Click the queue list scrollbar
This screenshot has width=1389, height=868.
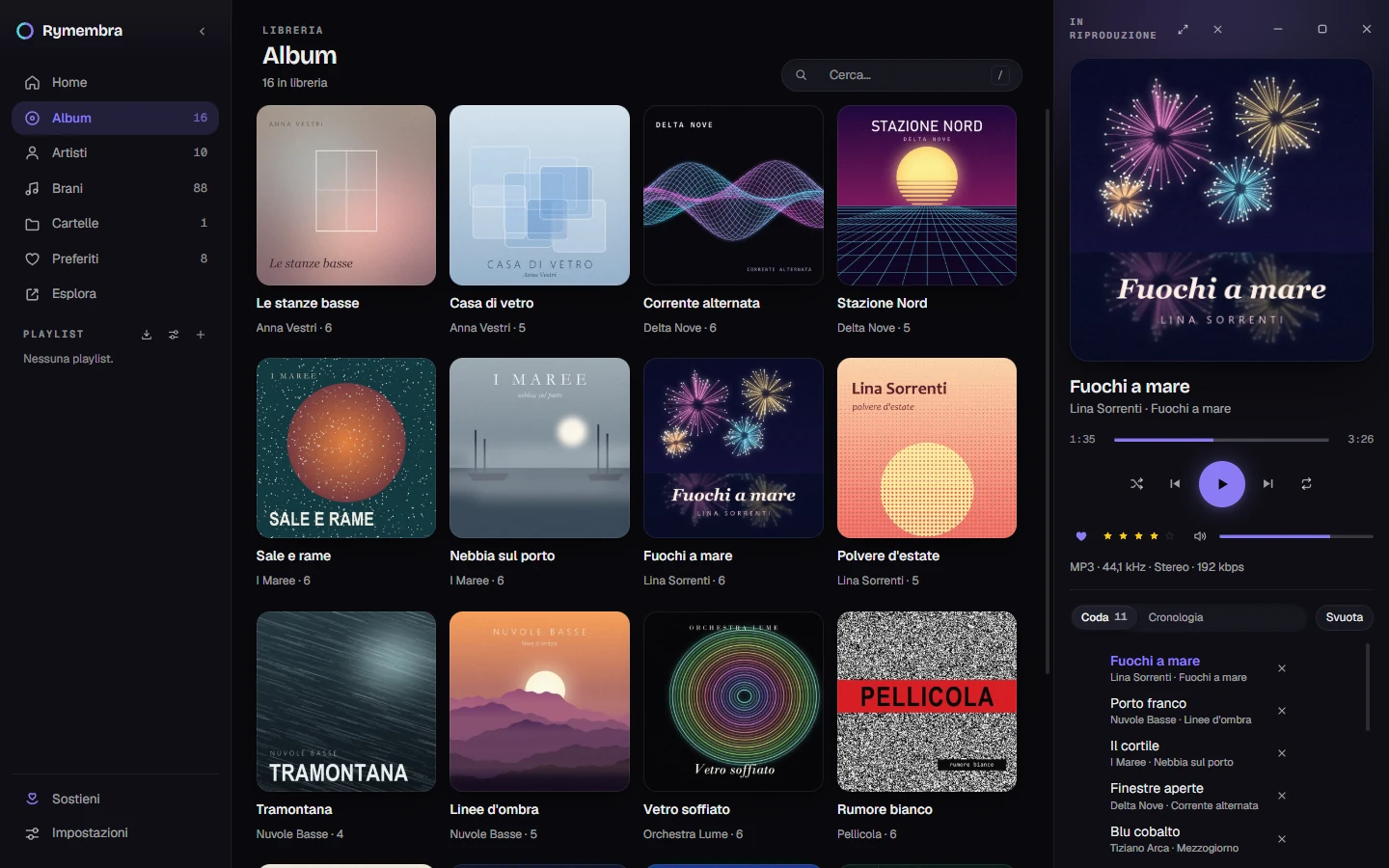1368,687
